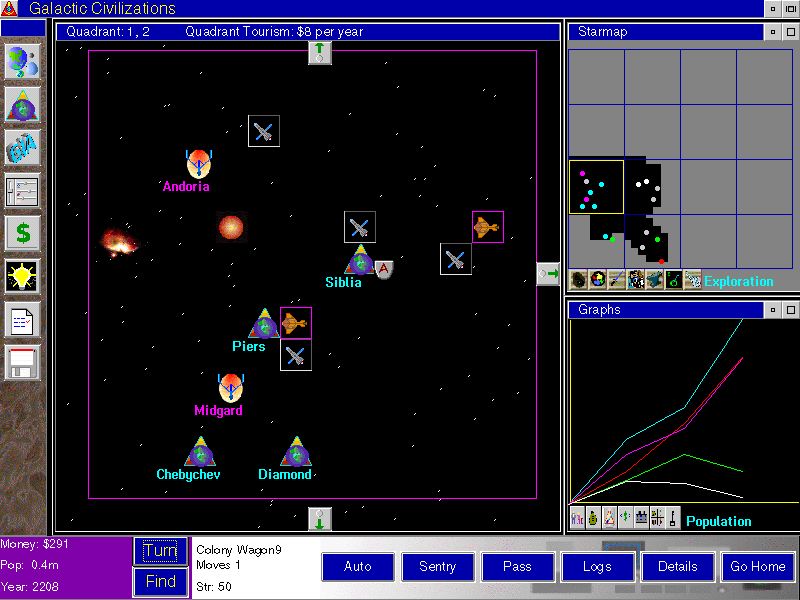Select the blue sword starmap filter icon
This screenshot has height=600, width=800.
pos(617,280)
